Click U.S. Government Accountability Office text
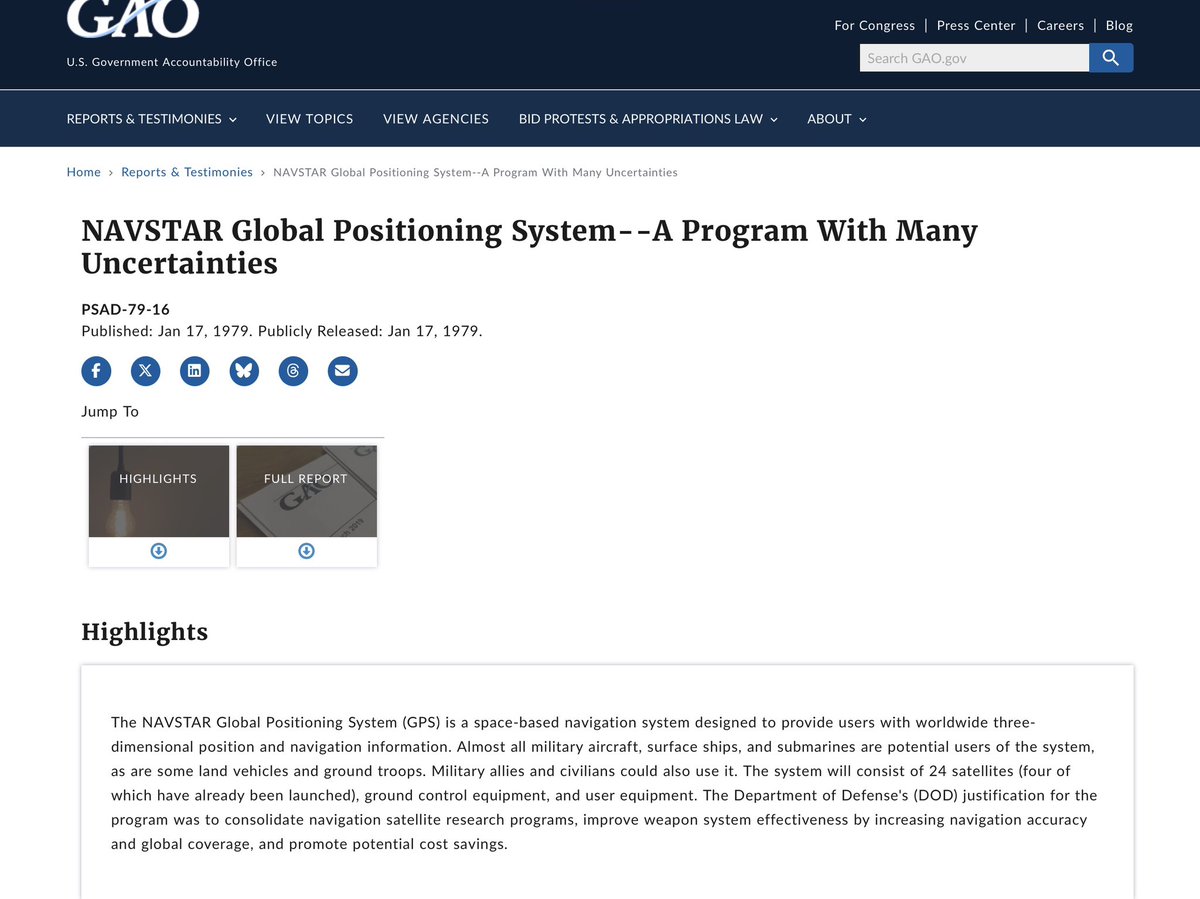This screenshot has width=1200, height=899. click(172, 62)
